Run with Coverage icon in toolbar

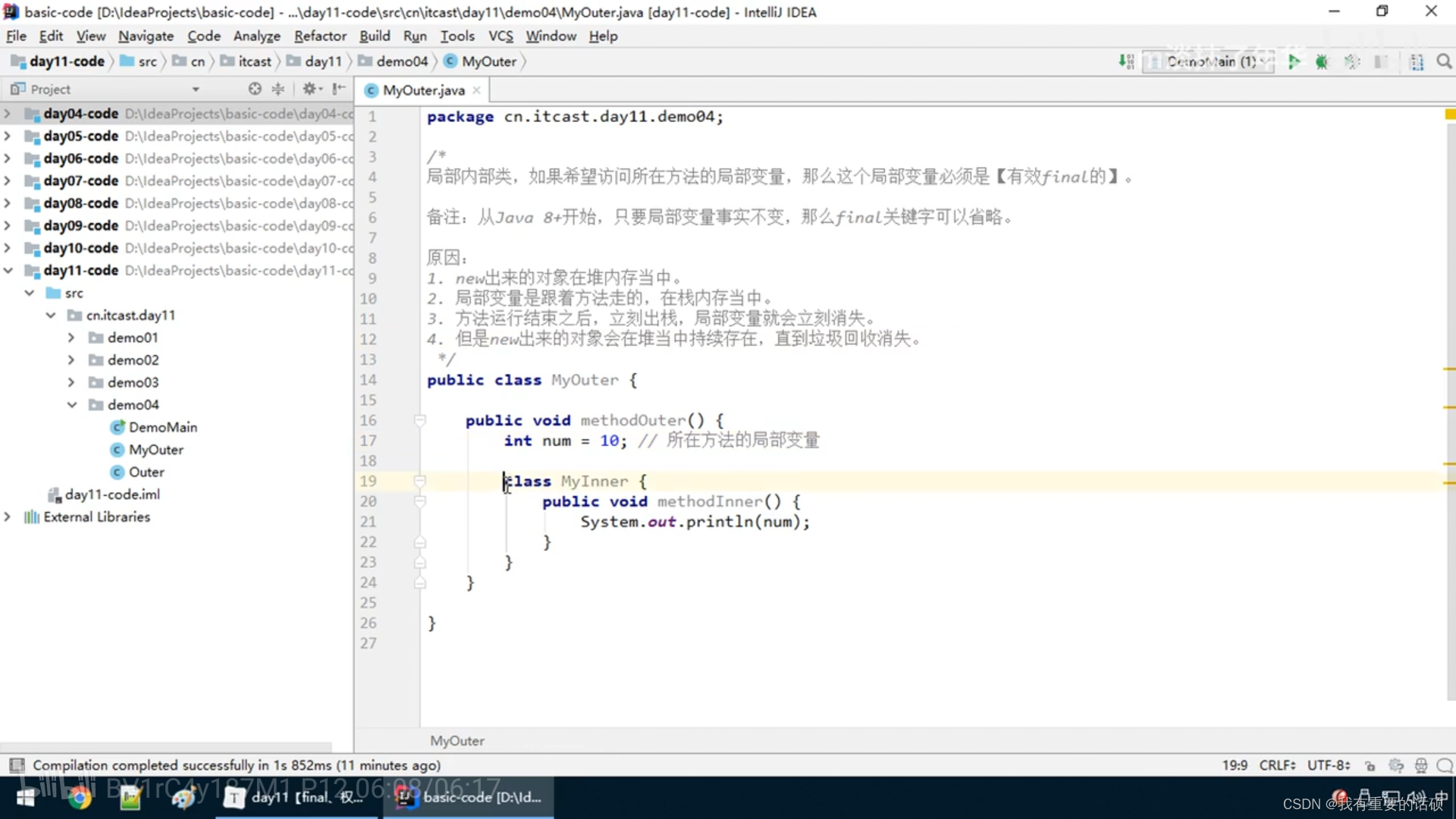coord(1352,61)
